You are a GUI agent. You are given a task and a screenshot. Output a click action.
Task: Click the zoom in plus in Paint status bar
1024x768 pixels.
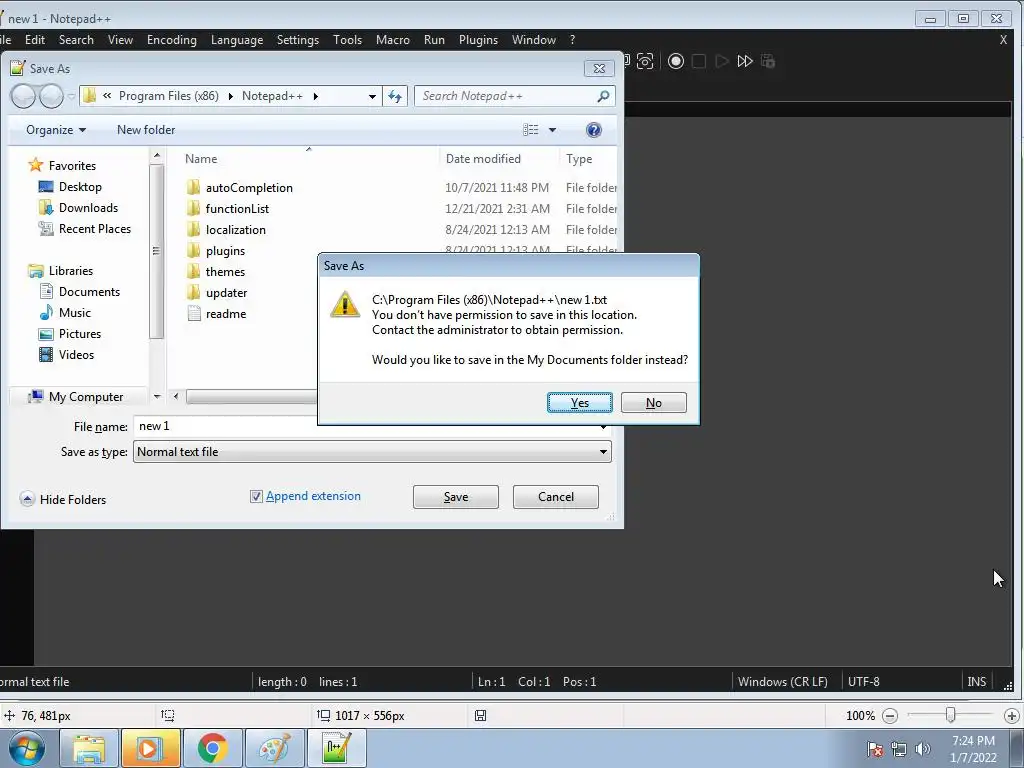point(1012,716)
